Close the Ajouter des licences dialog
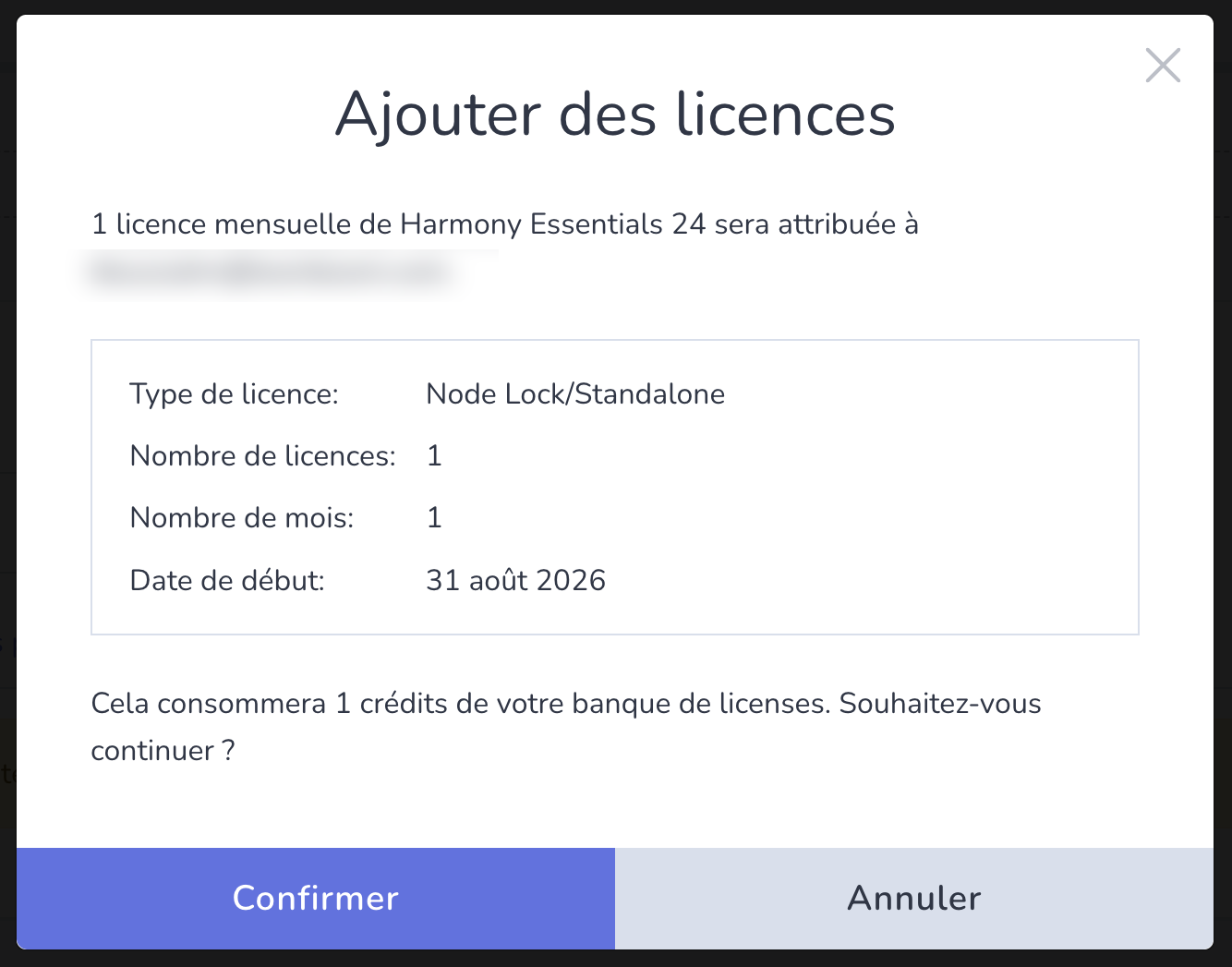Viewport: 1232px width, 967px height. pos(1163,66)
